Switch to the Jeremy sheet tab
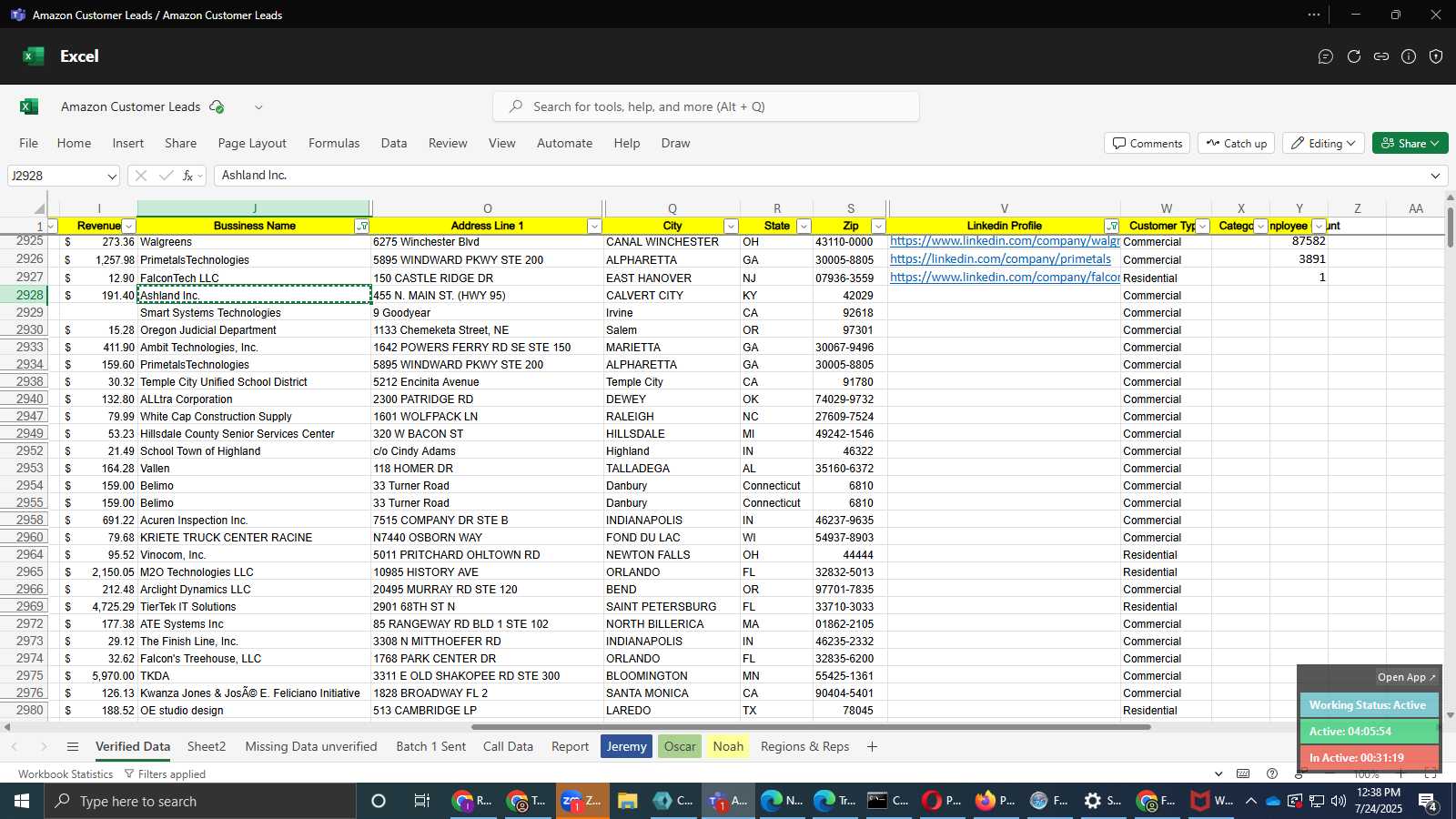This screenshot has height=819, width=1456. coord(626,747)
